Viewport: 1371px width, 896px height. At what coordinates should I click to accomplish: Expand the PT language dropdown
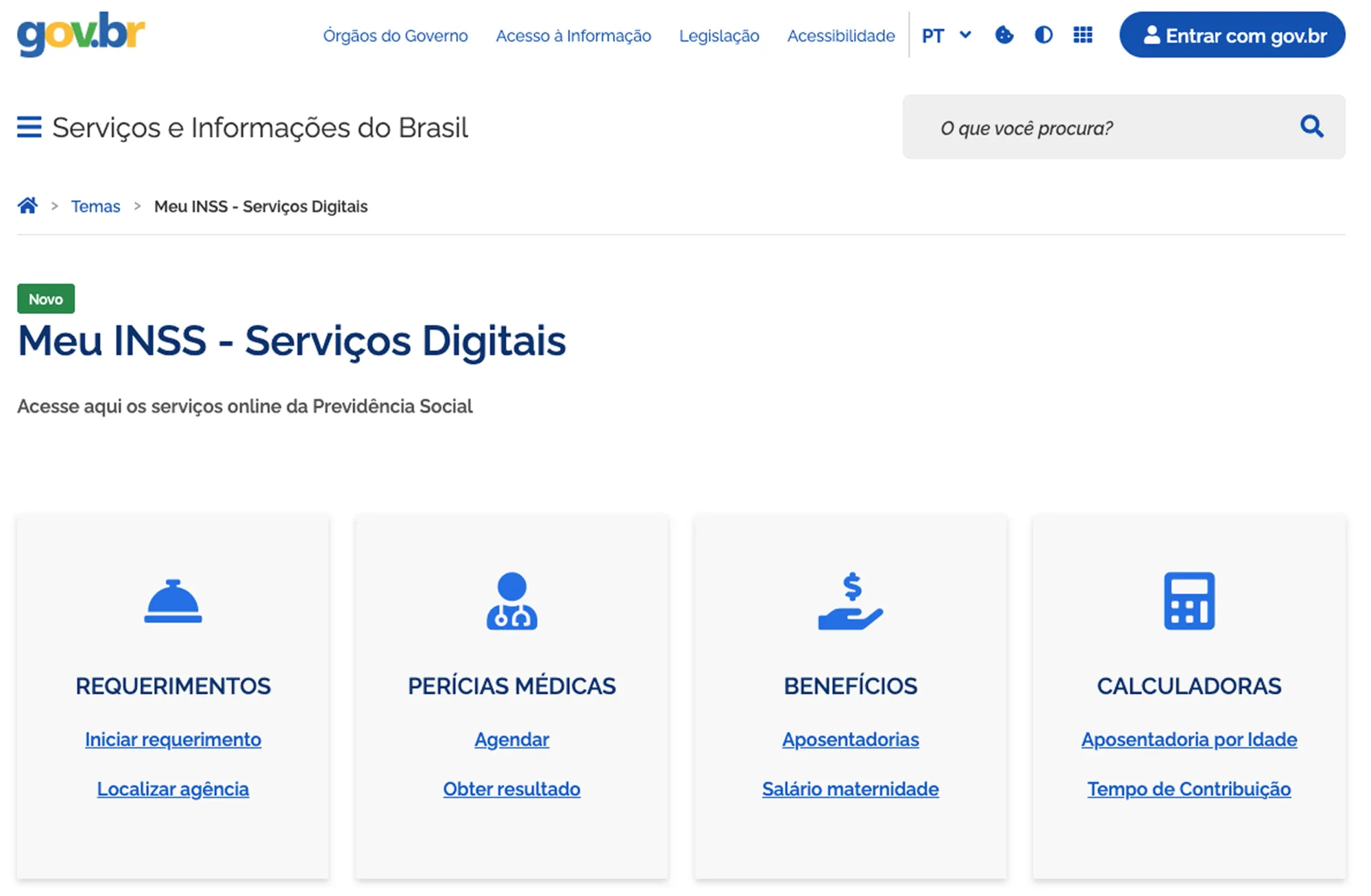[x=947, y=36]
